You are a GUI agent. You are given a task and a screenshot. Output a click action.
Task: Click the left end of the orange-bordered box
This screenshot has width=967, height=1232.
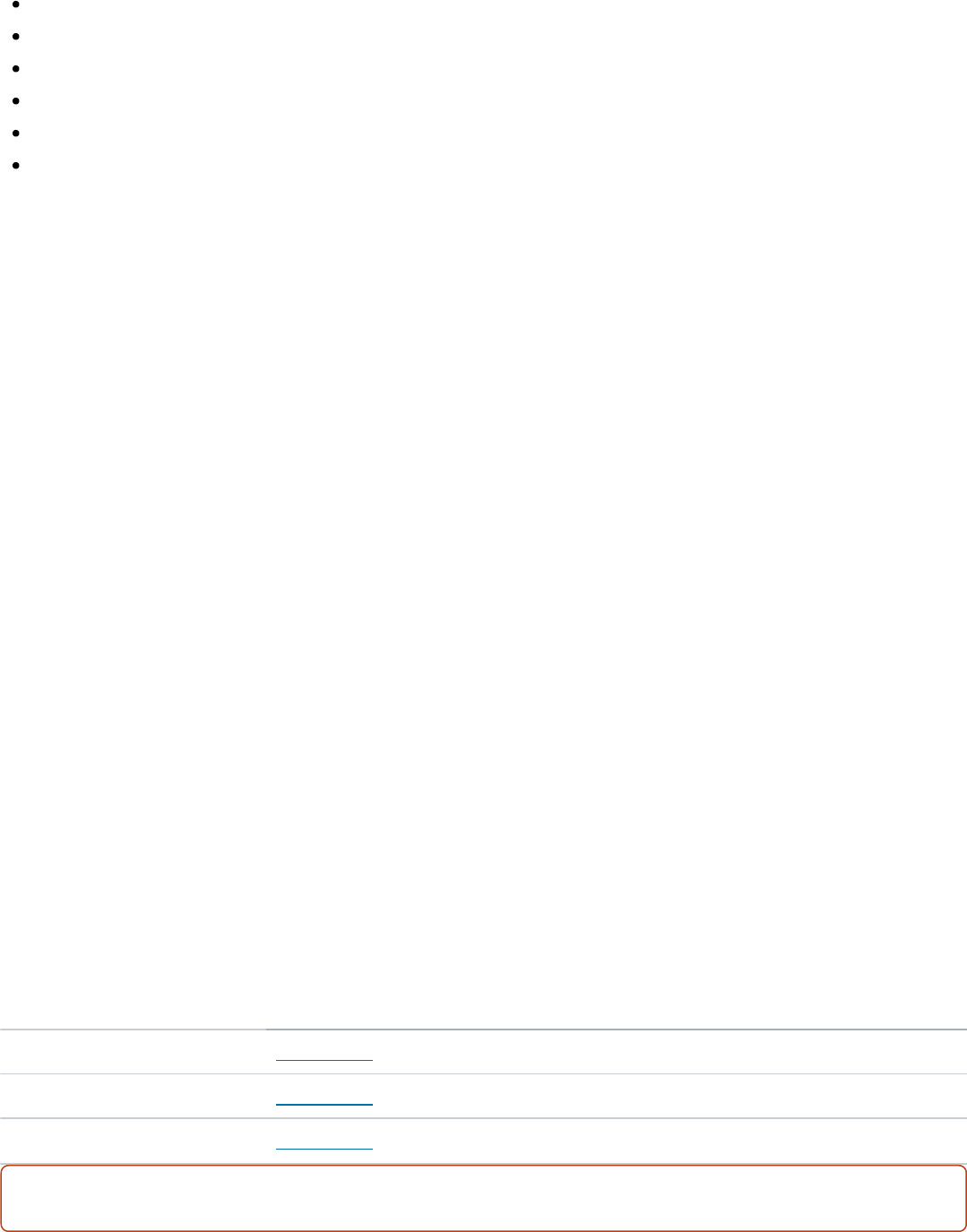pyautogui.click(x=3, y=1198)
